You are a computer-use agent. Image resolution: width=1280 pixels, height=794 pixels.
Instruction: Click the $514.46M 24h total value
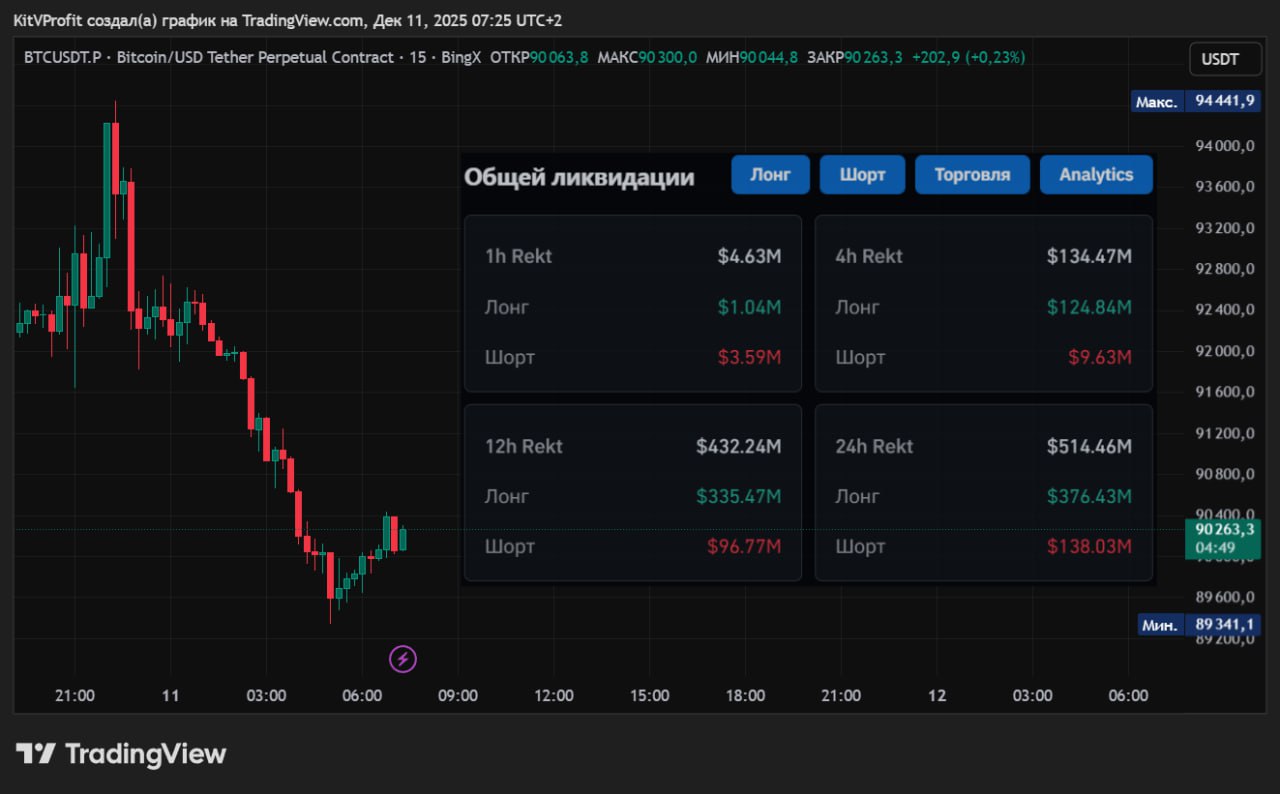(x=1089, y=446)
